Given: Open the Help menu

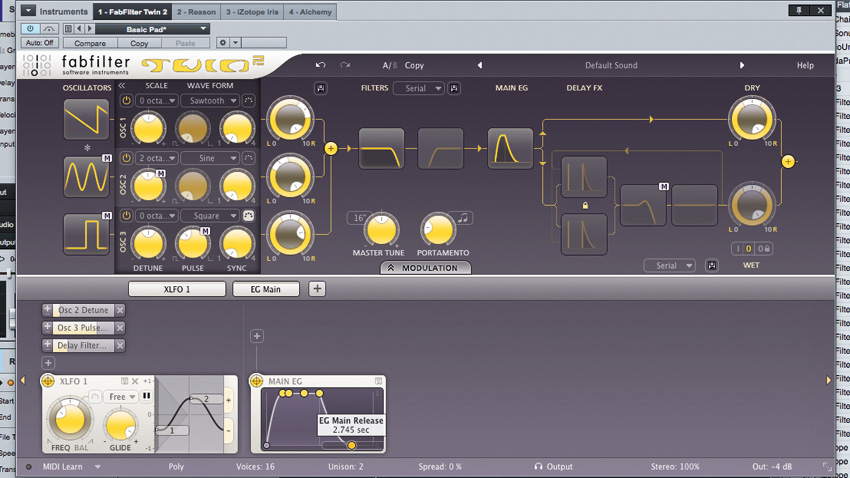Looking at the screenshot, I should [x=805, y=65].
